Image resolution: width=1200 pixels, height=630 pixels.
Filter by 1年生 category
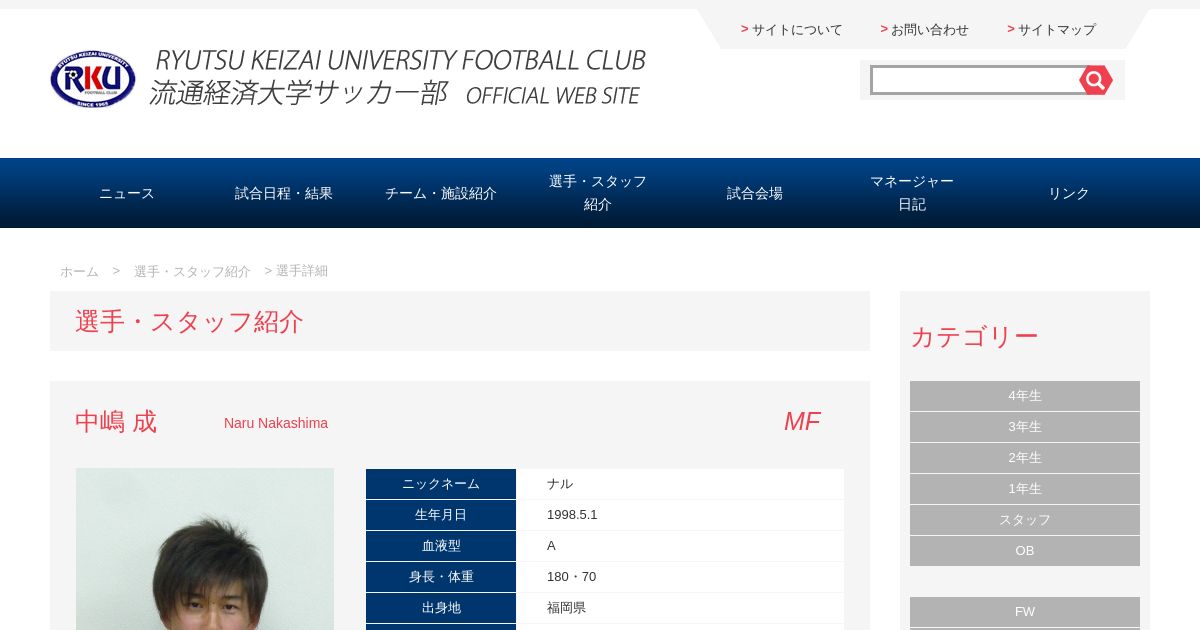pyautogui.click(x=1025, y=489)
